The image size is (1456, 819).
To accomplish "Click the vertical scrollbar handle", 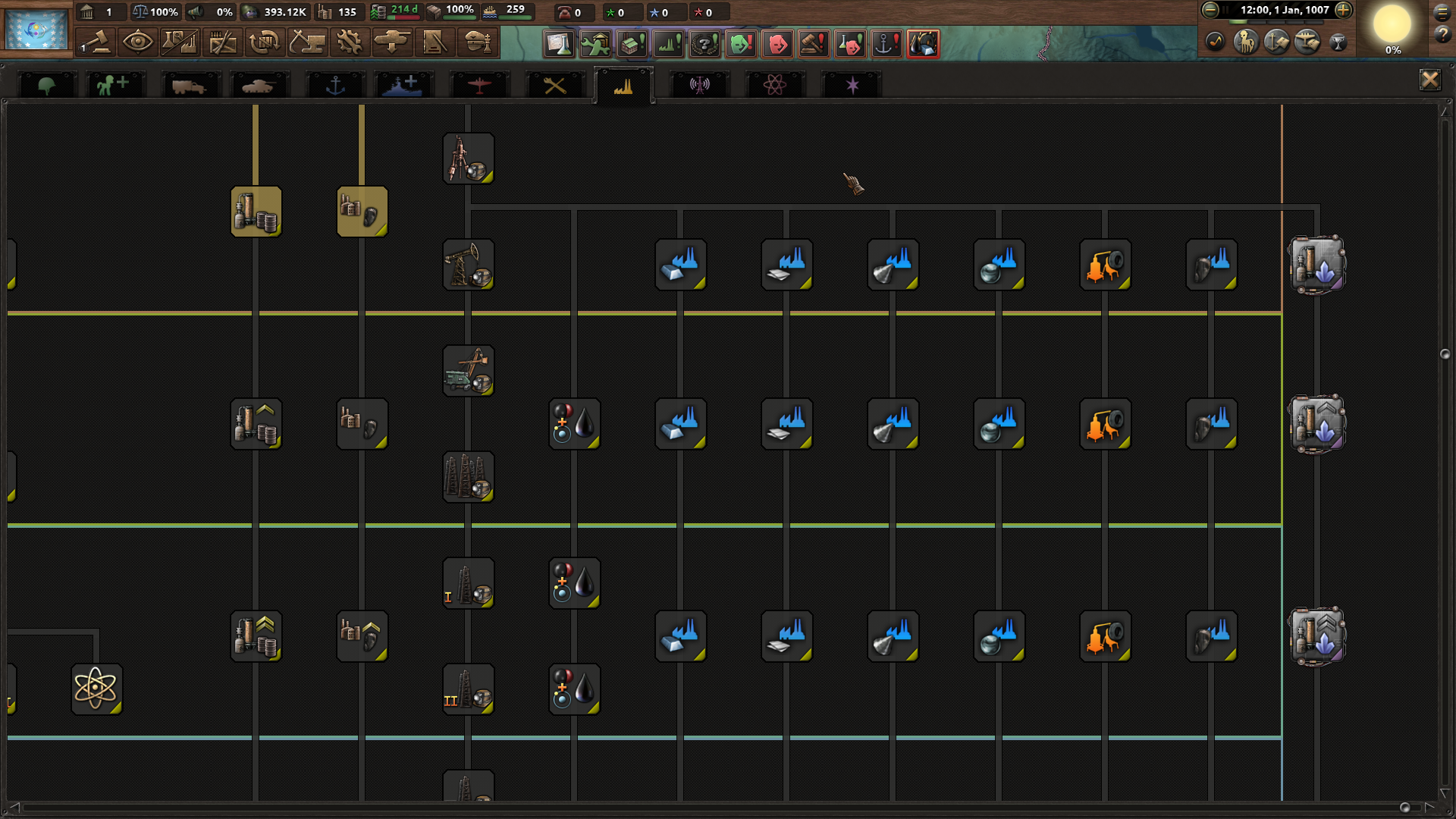I will [x=1445, y=354].
